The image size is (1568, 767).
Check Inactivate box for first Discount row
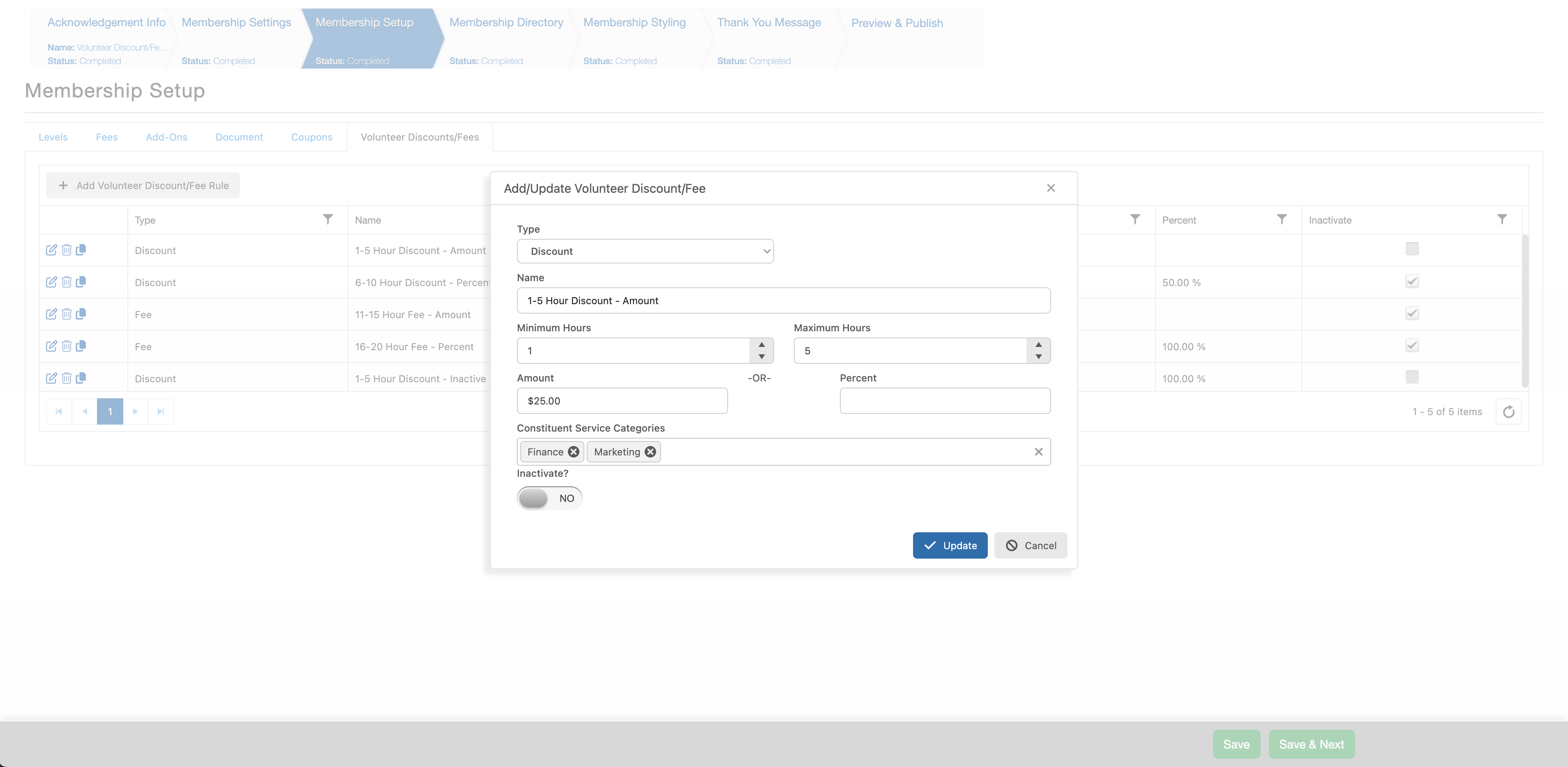[x=1411, y=249]
